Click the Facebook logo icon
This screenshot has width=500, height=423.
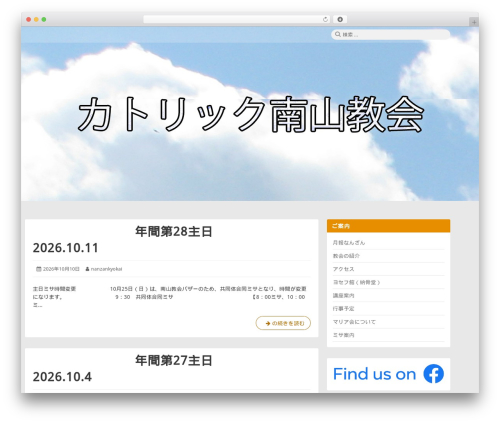click(x=433, y=374)
